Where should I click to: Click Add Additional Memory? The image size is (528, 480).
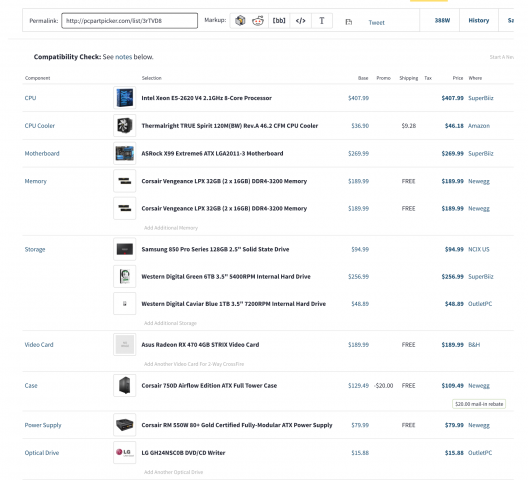171,228
